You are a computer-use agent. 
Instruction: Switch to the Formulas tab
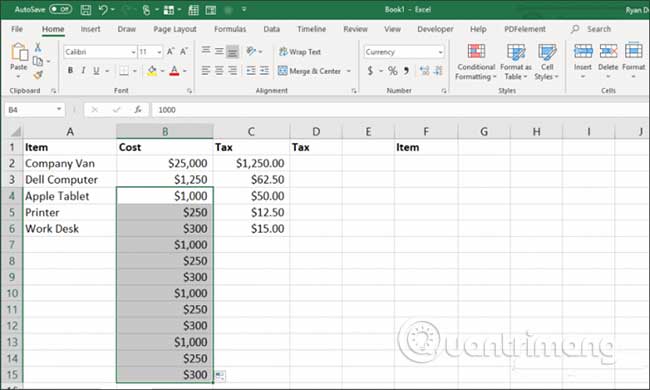pos(230,29)
